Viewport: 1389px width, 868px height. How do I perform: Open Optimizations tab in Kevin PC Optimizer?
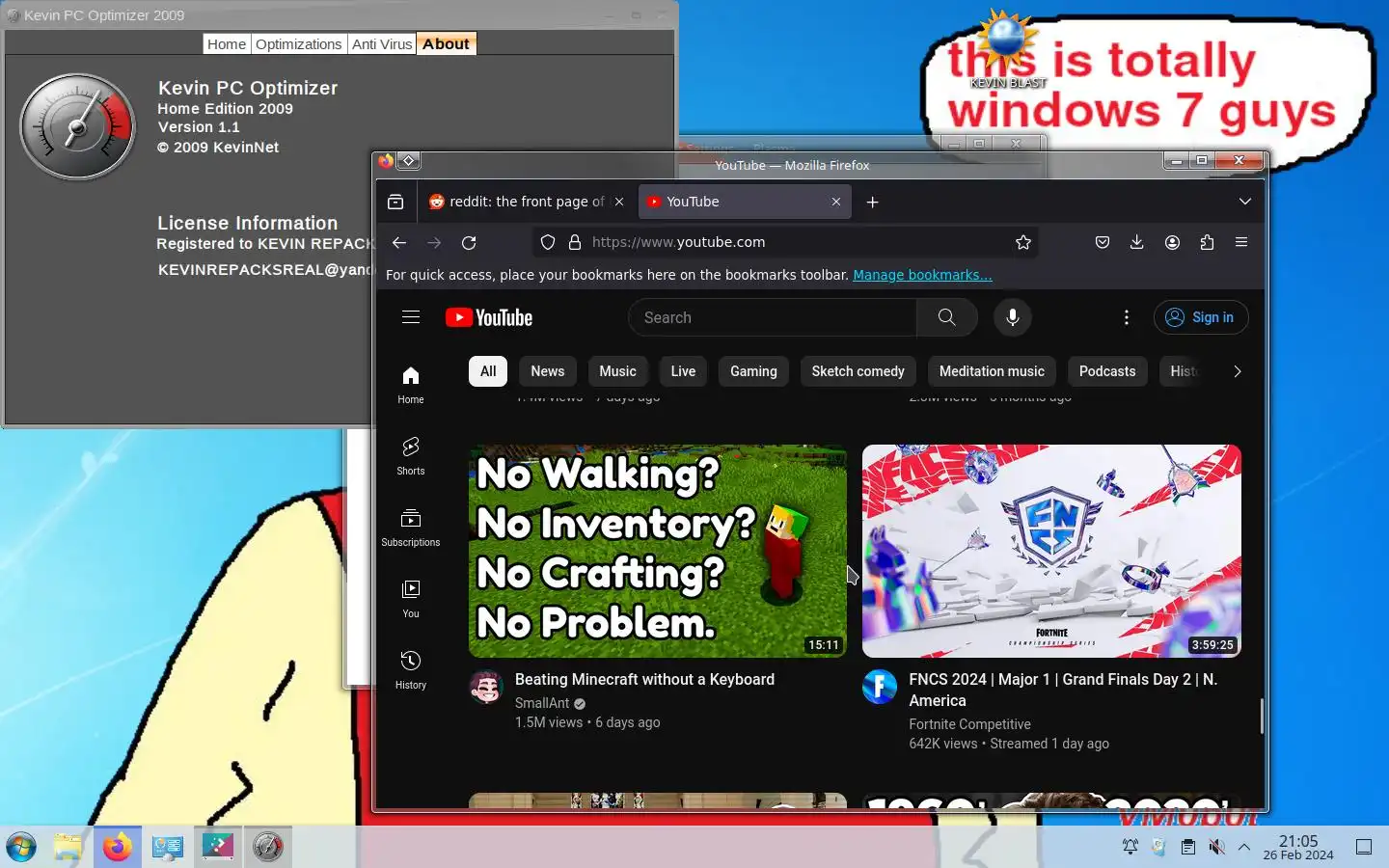pyautogui.click(x=299, y=44)
